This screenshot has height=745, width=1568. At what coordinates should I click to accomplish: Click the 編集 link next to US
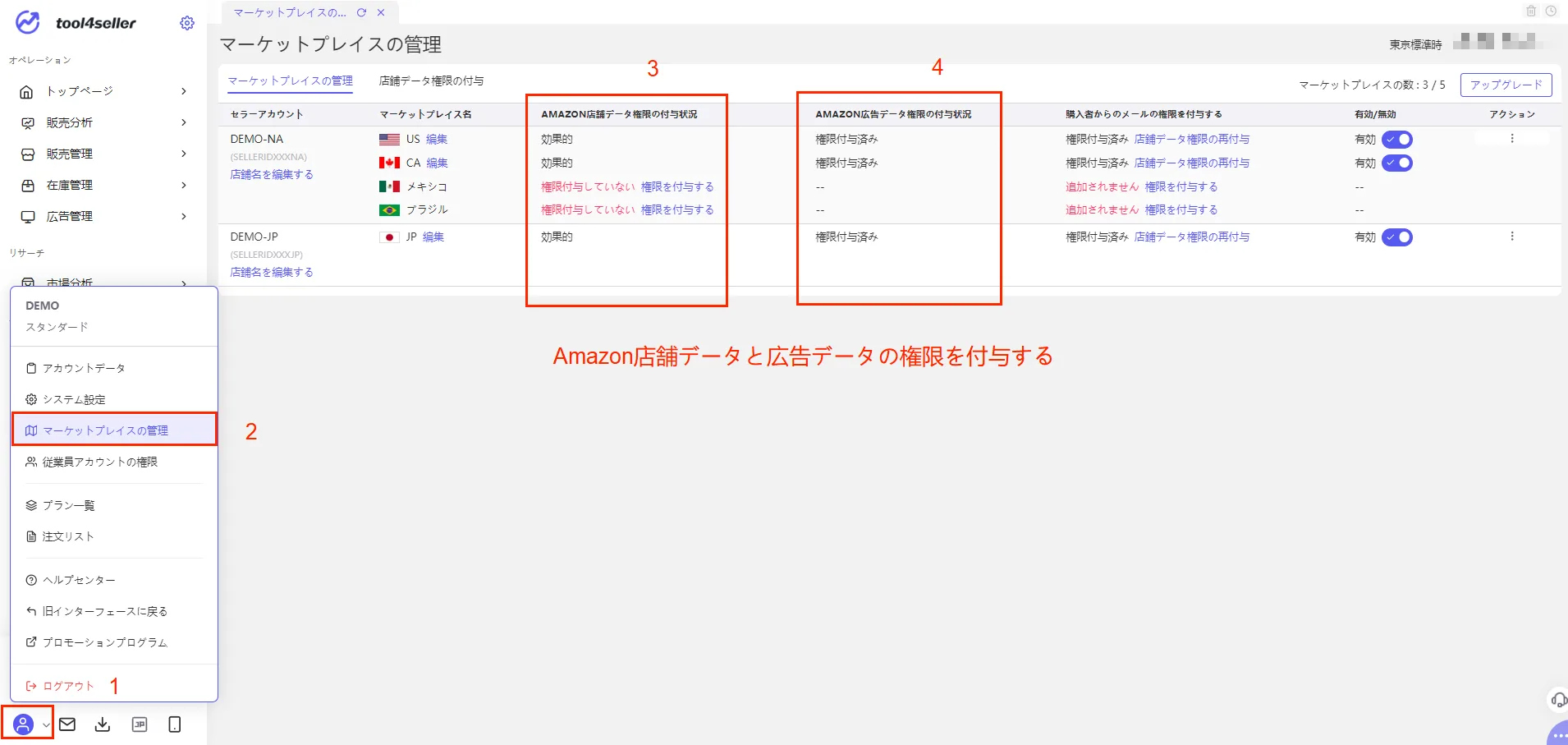tap(437, 140)
